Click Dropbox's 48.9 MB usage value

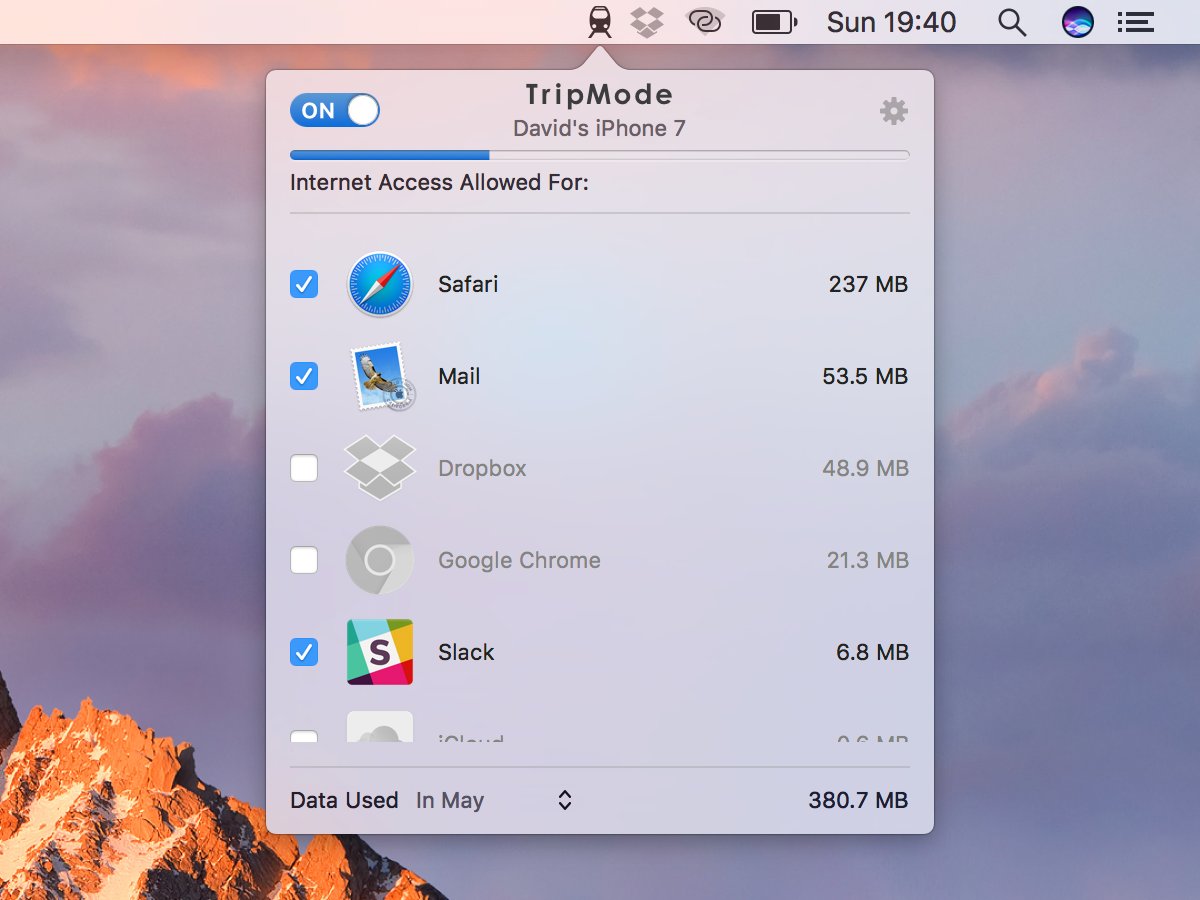tap(865, 468)
